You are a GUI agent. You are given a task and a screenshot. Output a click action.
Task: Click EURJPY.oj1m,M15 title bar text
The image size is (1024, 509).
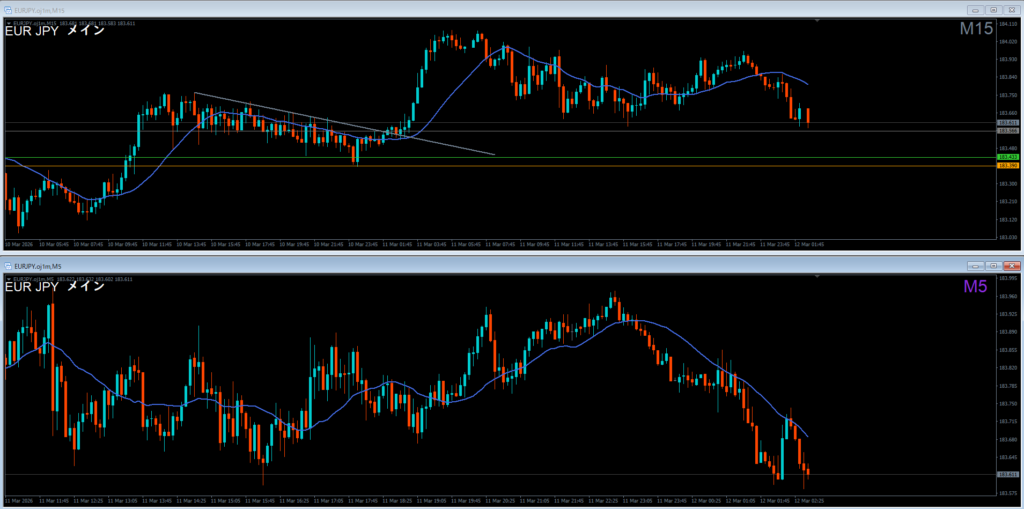pyautogui.click(x=40, y=10)
